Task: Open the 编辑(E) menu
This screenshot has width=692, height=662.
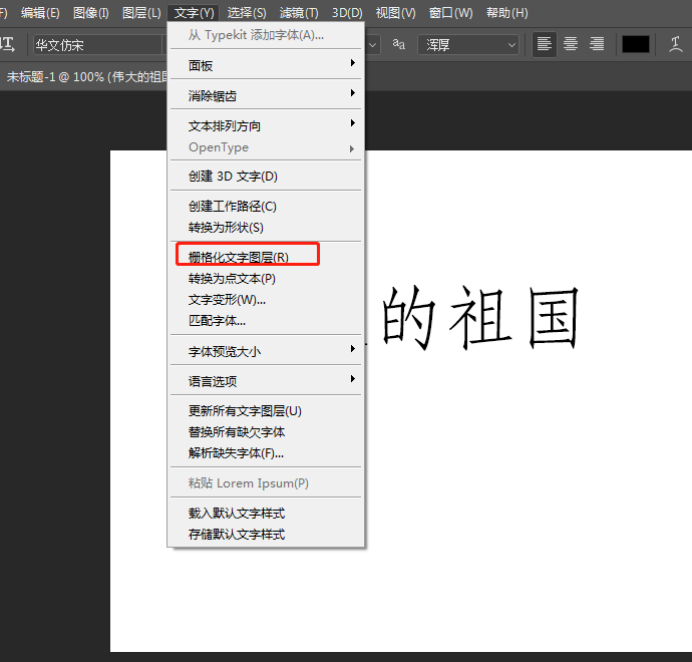Action: coord(40,13)
